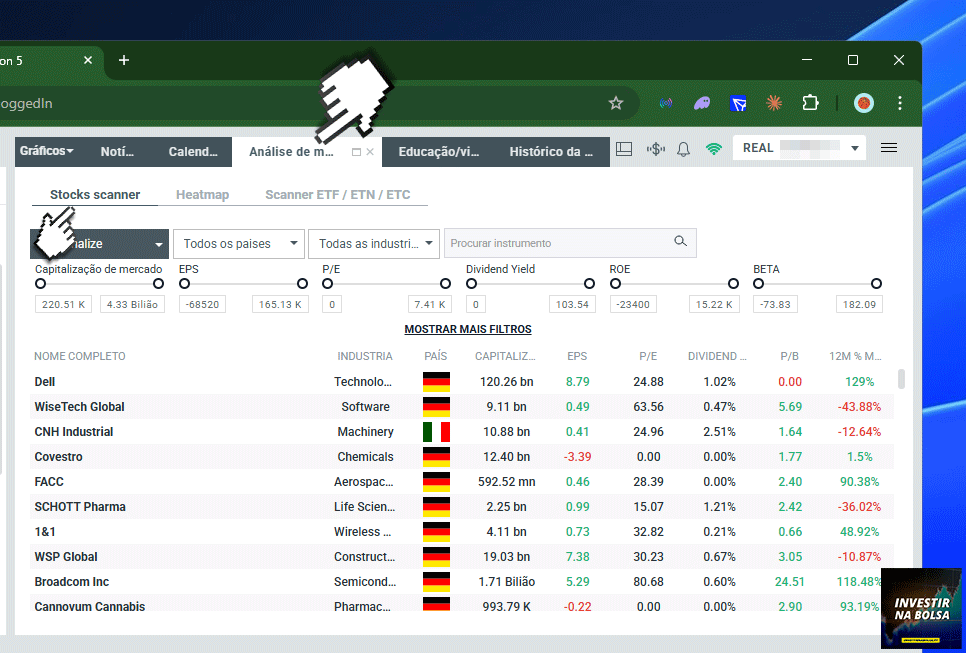Grab the left P/E slider handle

tap(328, 283)
